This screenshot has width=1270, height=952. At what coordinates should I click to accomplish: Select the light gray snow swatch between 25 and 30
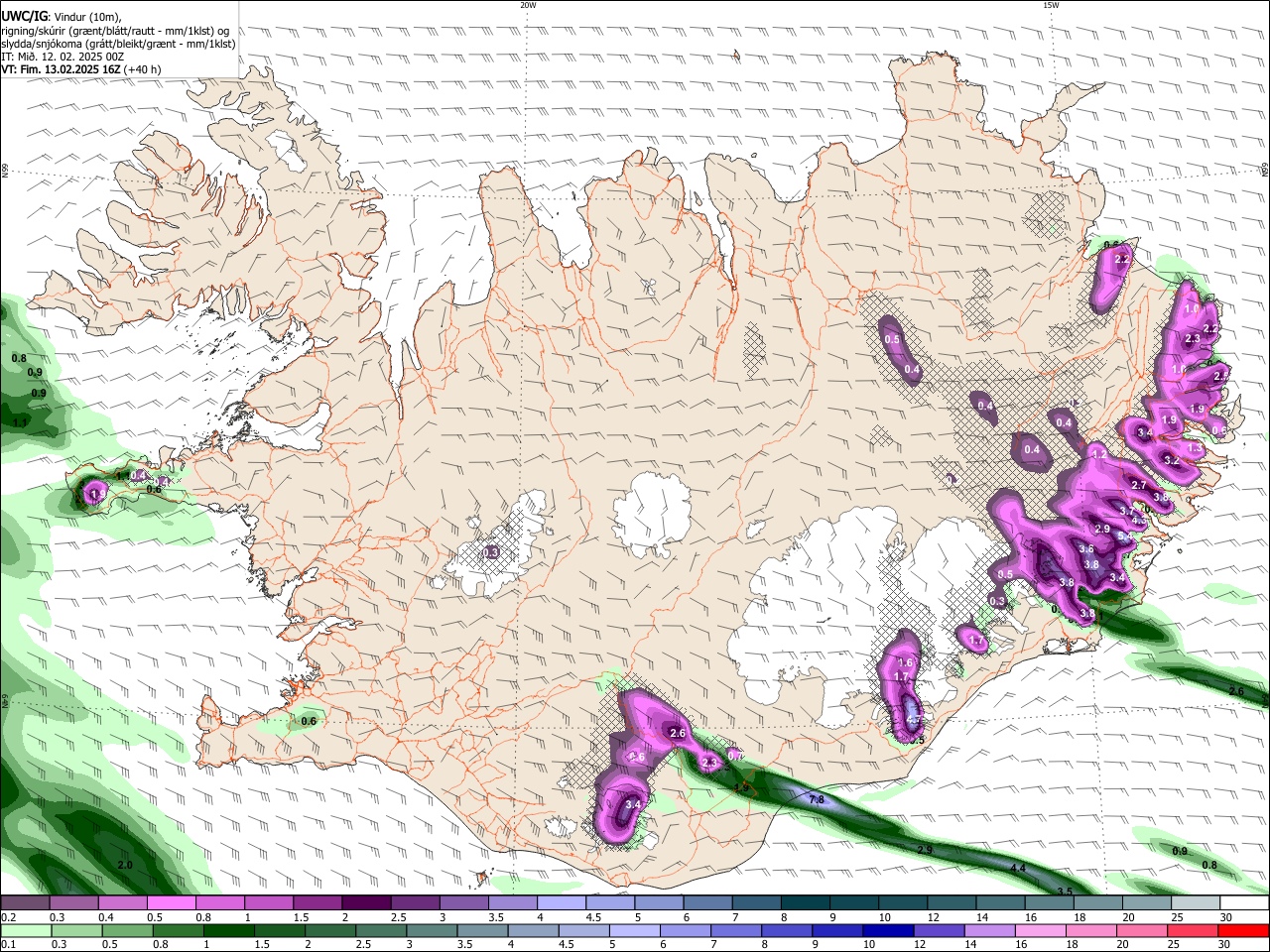1196,903
